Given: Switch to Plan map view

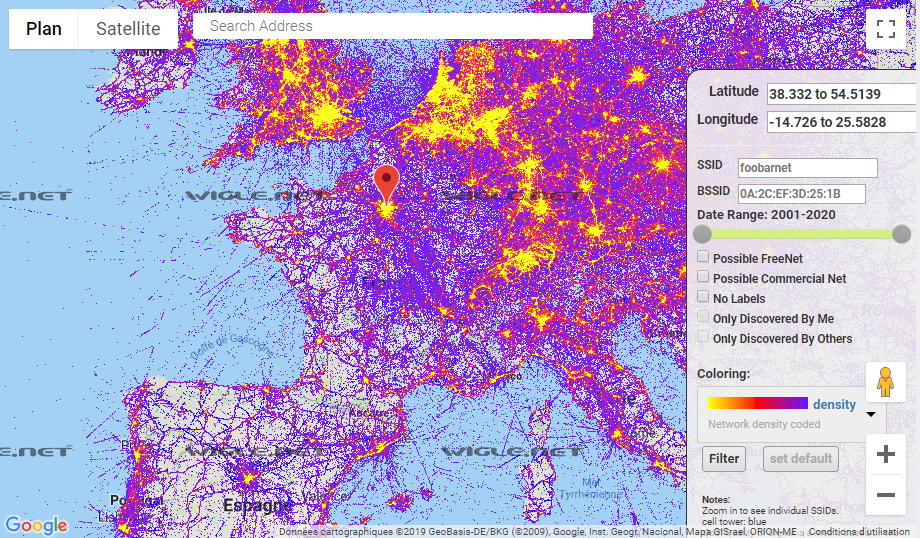Looking at the screenshot, I should (44, 29).
